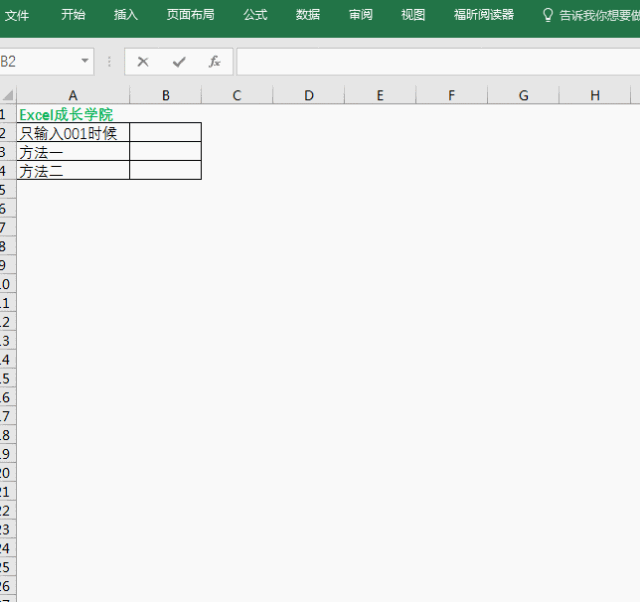This screenshot has height=602, width=640.
Task: Select cell containing 方法二
Action: (x=73, y=170)
